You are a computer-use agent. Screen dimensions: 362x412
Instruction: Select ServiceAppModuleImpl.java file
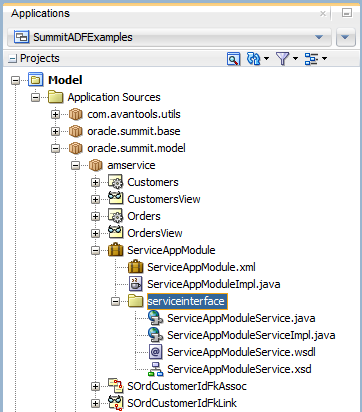tap(214, 284)
